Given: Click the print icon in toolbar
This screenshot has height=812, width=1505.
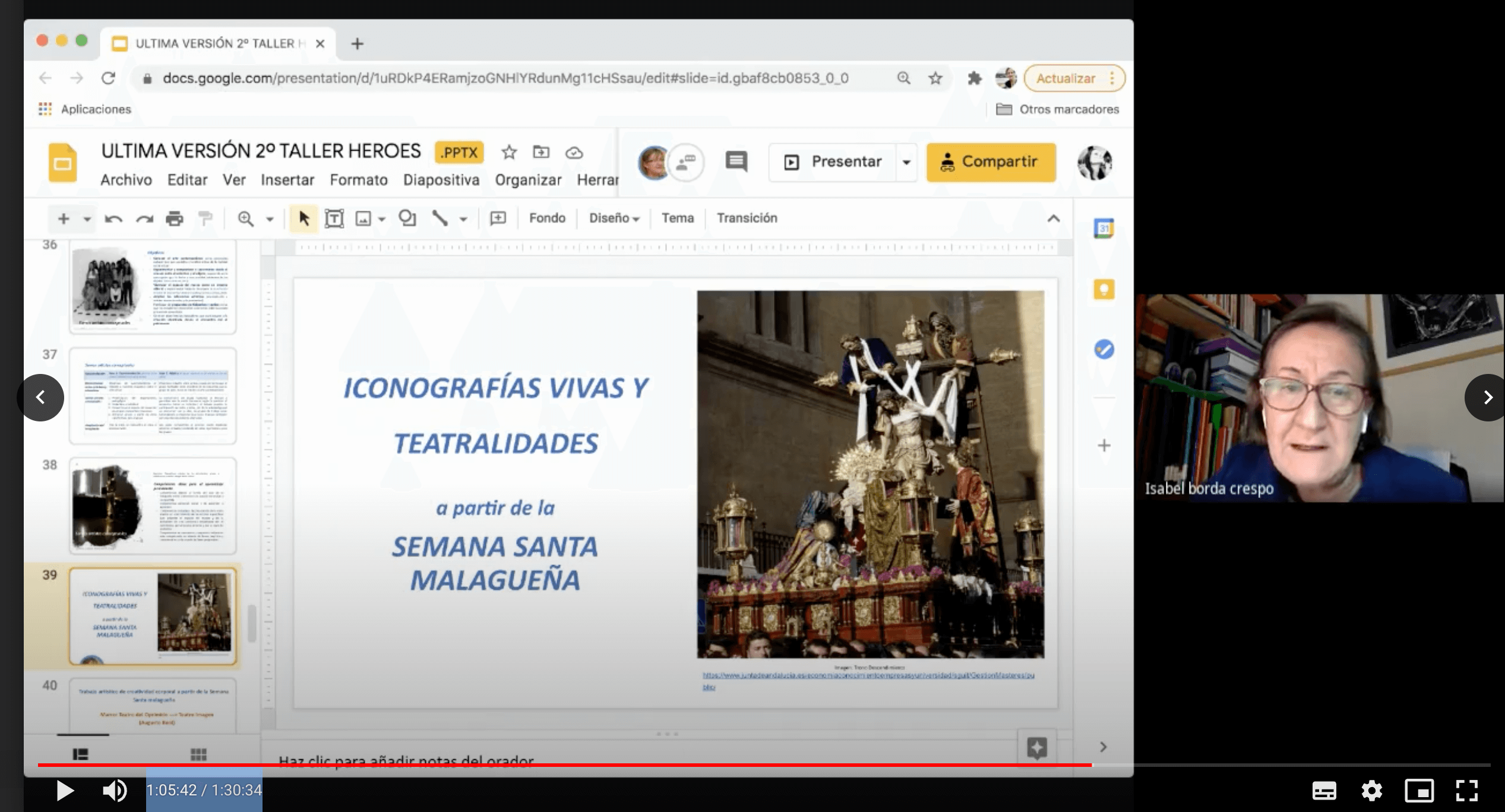Looking at the screenshot, I should [174, 218].
